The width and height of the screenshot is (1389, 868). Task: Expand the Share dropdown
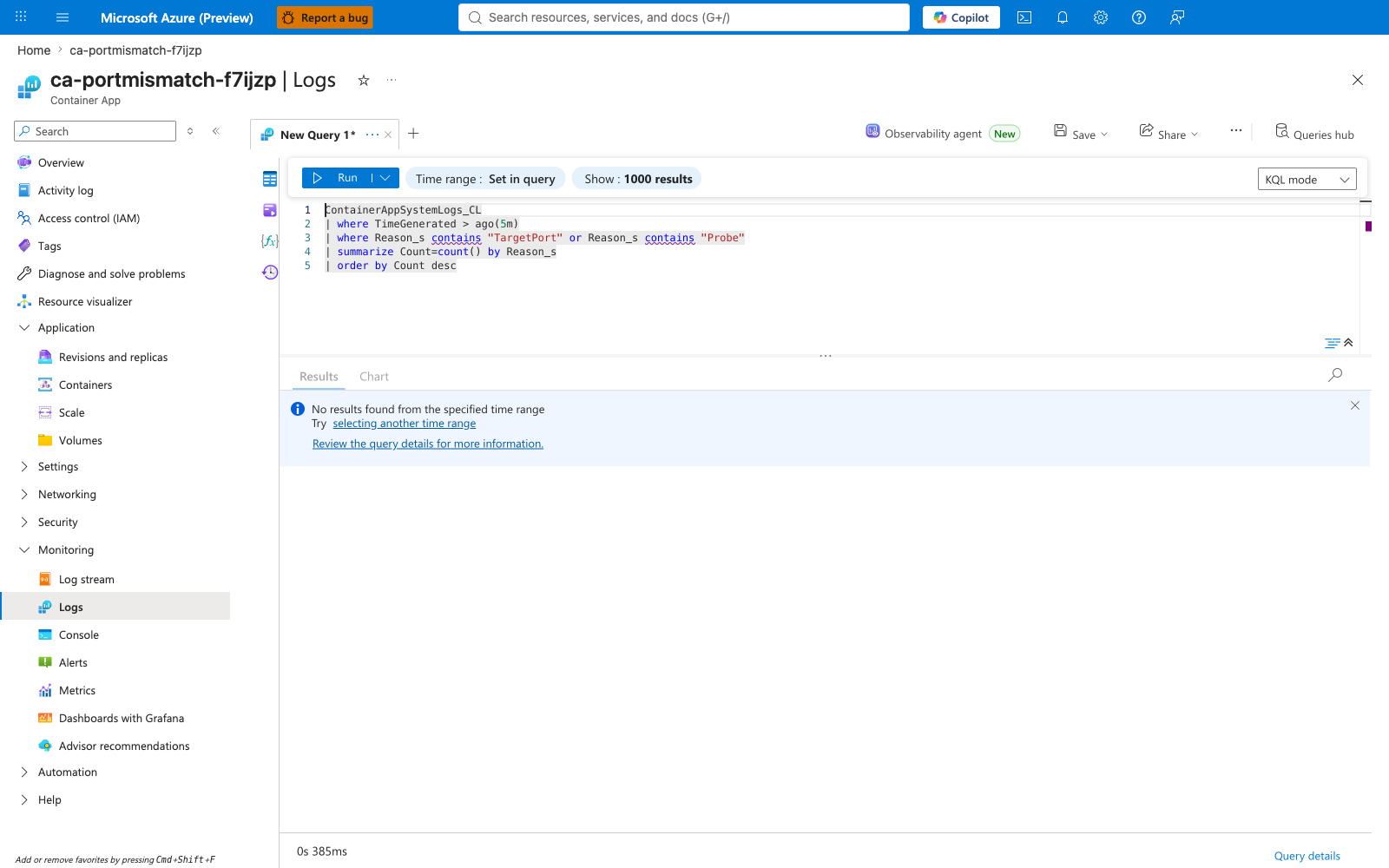pos(1195,135)
